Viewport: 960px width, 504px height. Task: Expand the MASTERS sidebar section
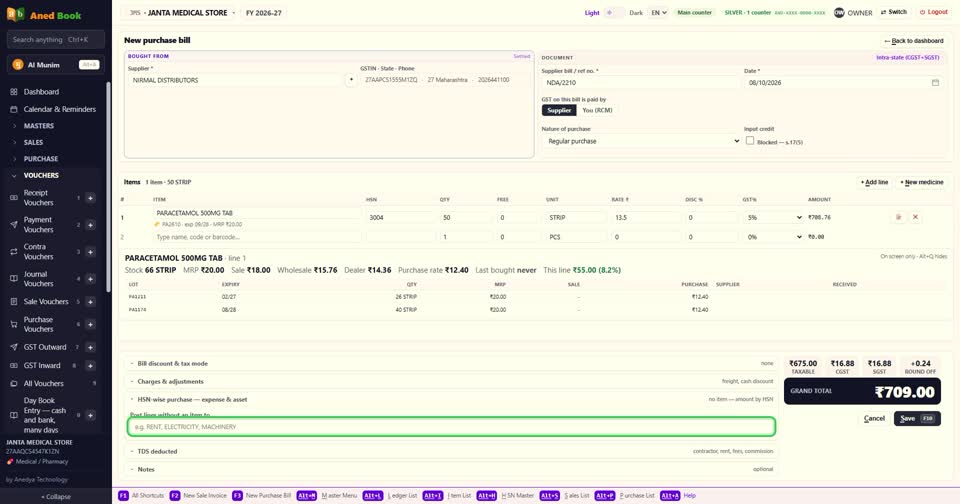point(39,126)
